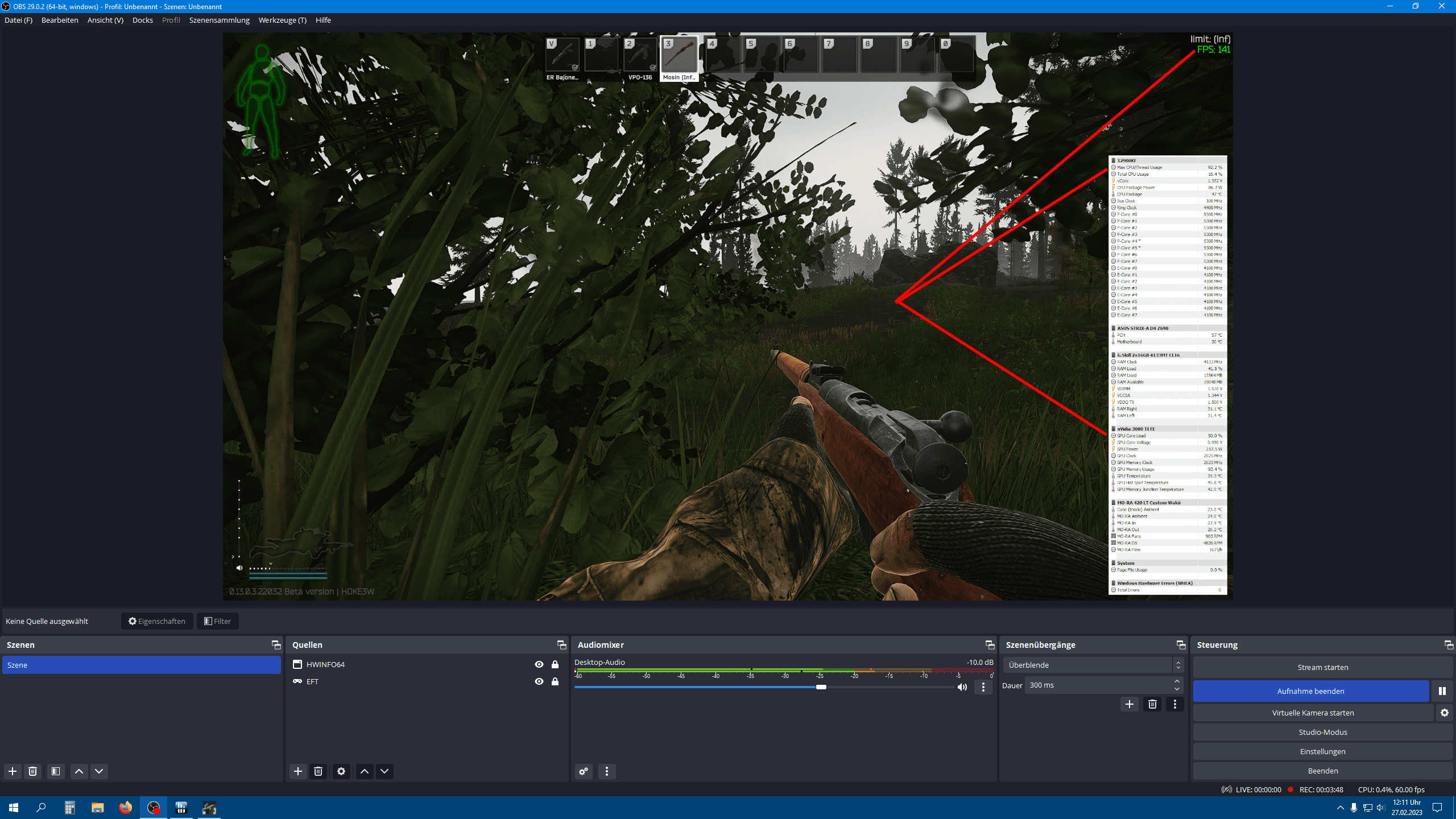Enable Studio-Modus
This screenshot has height=819, width=1456.
pyautogui.click(x=1323, y=732)
